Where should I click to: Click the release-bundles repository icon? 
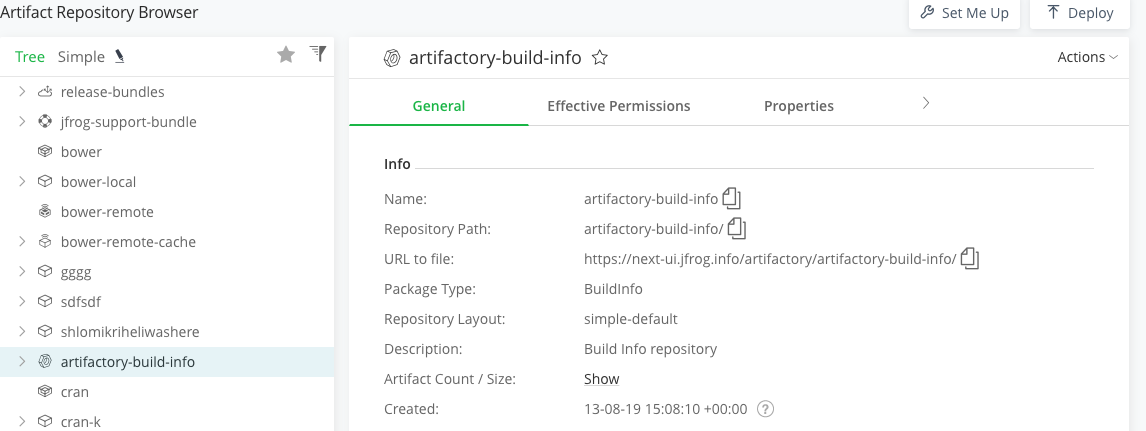click(45, 91)
